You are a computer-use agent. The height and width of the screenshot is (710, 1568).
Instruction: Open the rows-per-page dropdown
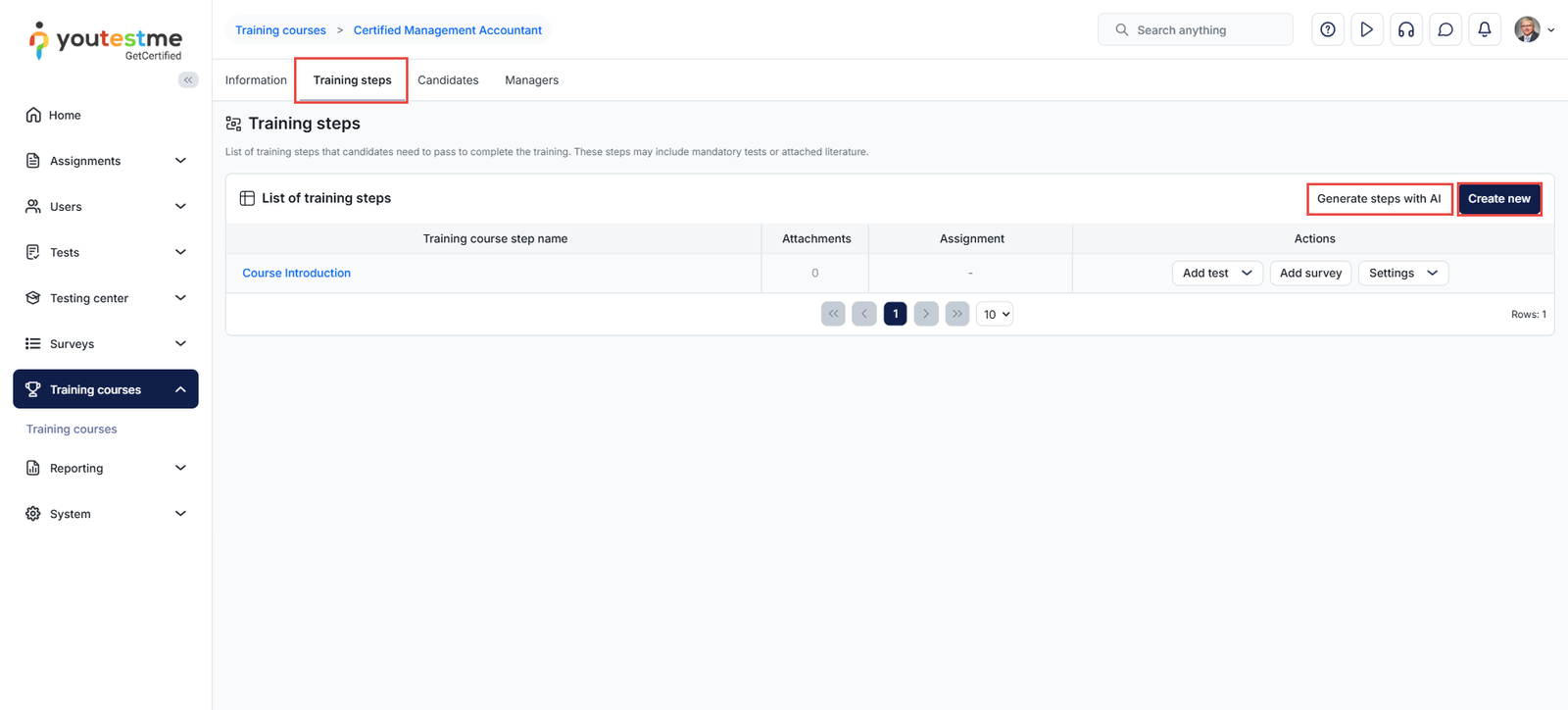pyautogui.click(x=995, y=314)
